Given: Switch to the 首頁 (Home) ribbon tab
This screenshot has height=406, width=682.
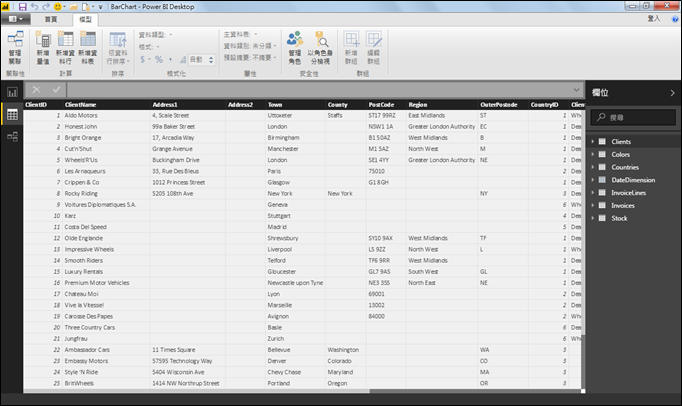Looking at the screenshot, I should [x=50, y=19].
